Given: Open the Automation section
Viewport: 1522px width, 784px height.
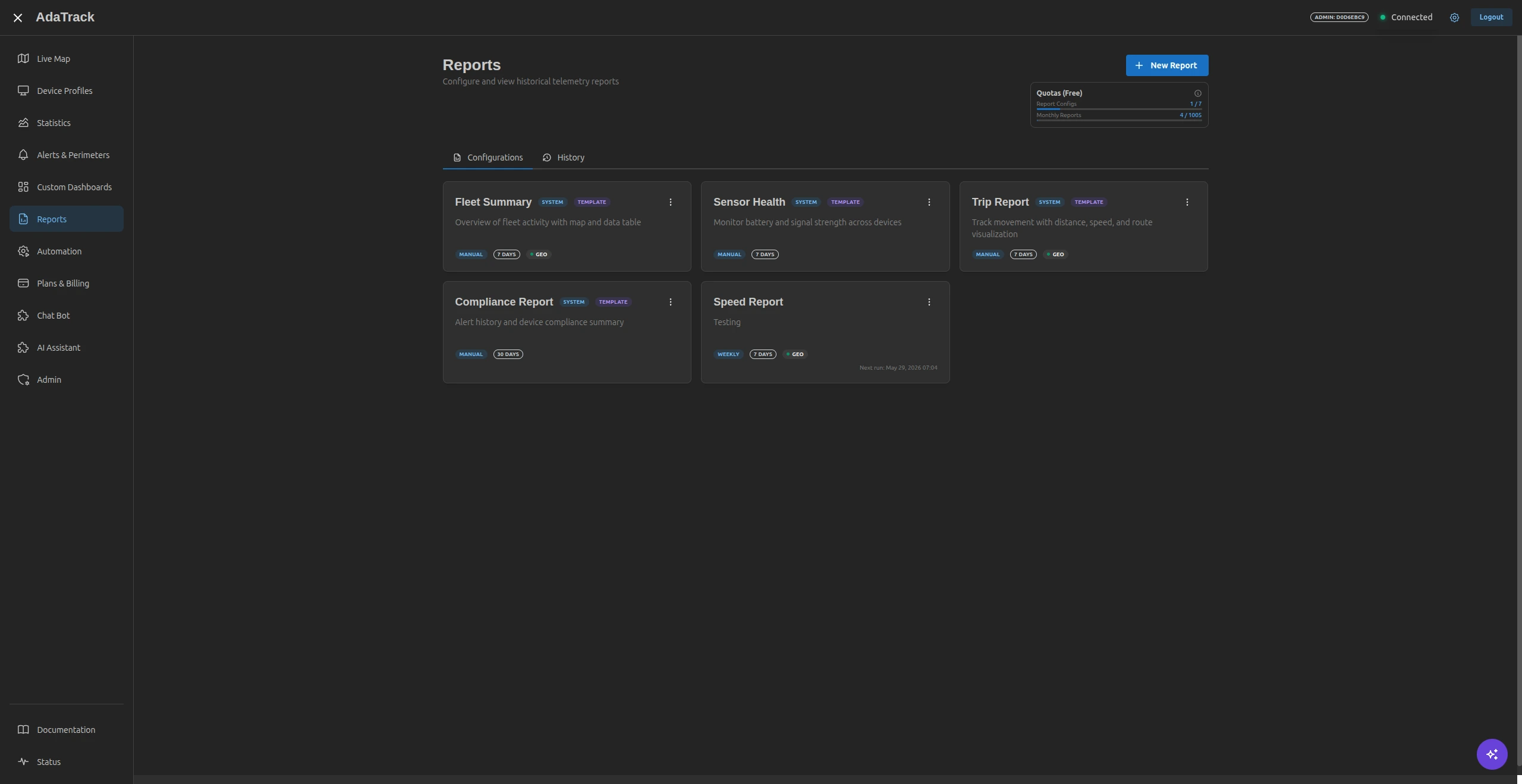Looking at the screenshot, I should [67, 251].
